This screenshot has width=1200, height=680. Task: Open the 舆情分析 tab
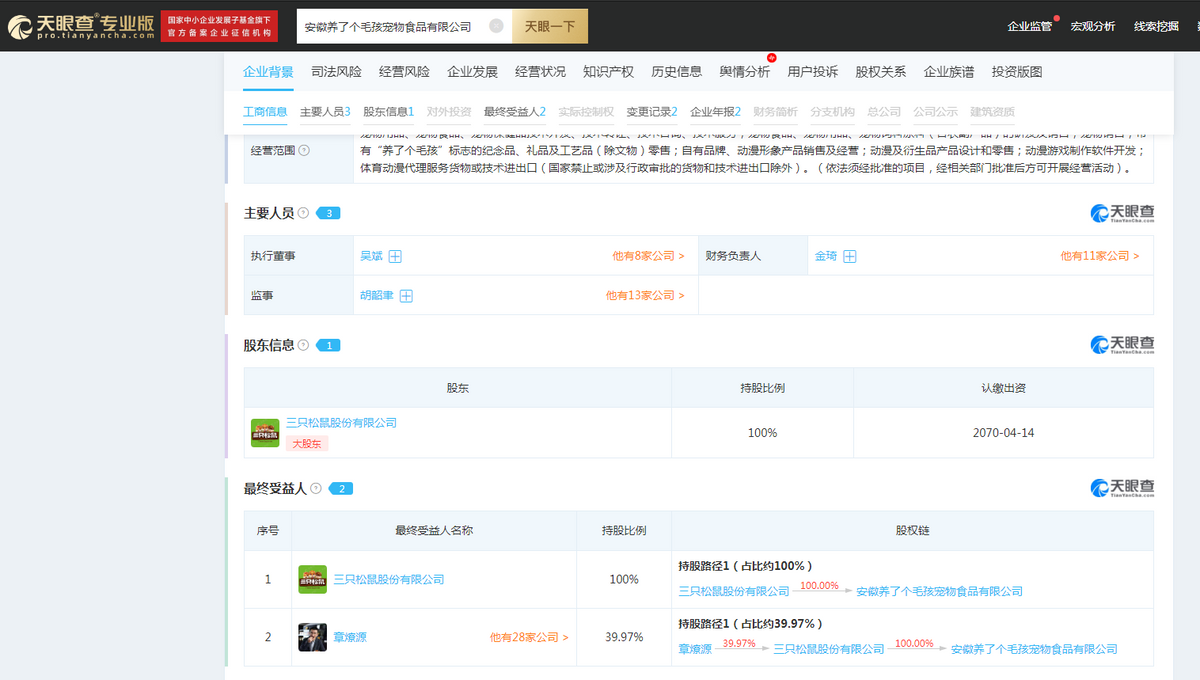tap(744, 72)
